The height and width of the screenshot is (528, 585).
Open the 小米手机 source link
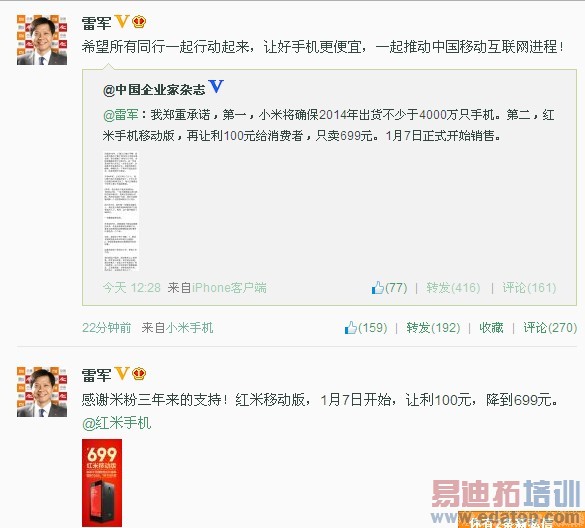point(190,328)
